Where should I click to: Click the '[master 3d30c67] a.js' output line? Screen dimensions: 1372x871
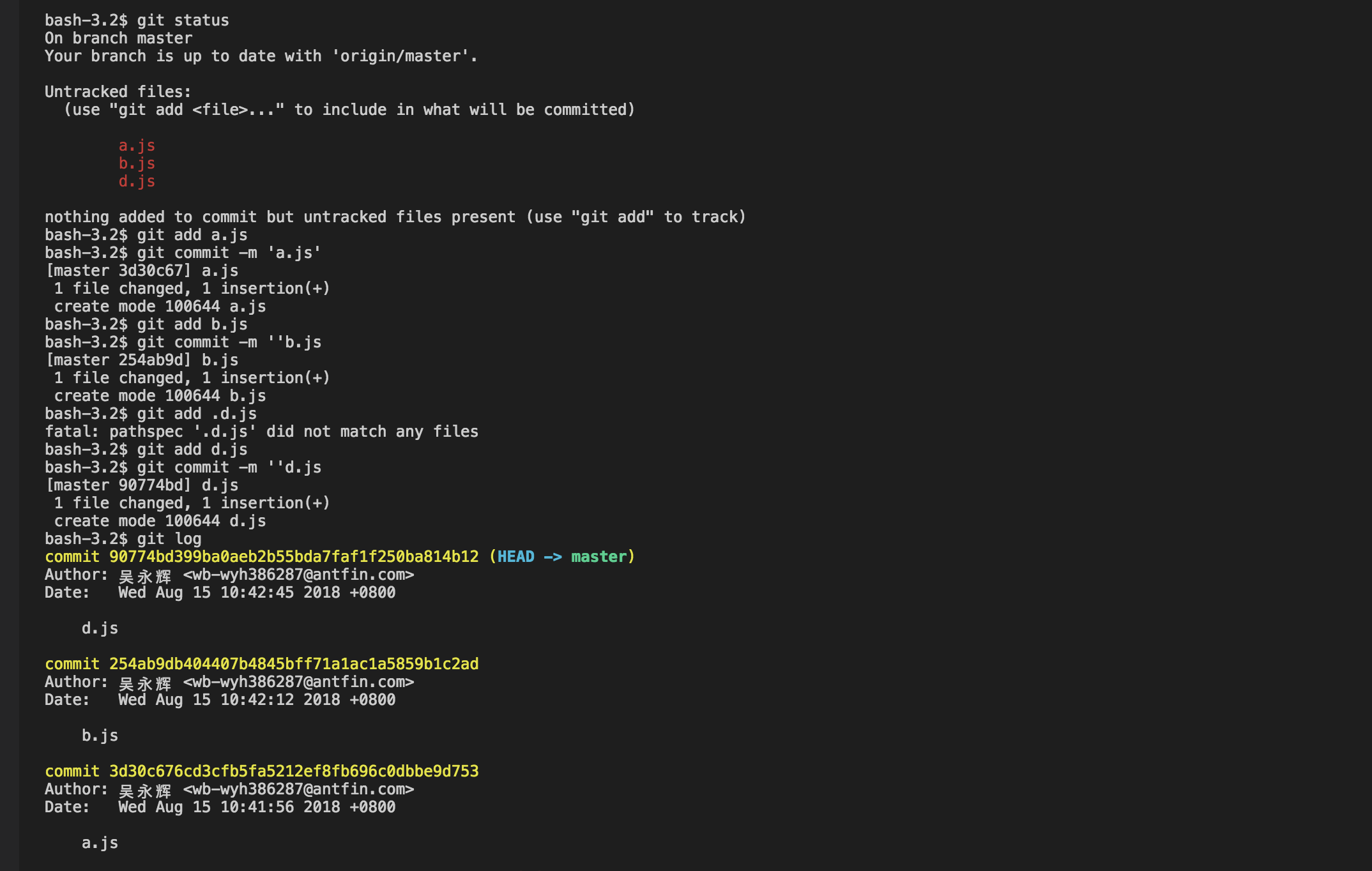click(142, 271)
